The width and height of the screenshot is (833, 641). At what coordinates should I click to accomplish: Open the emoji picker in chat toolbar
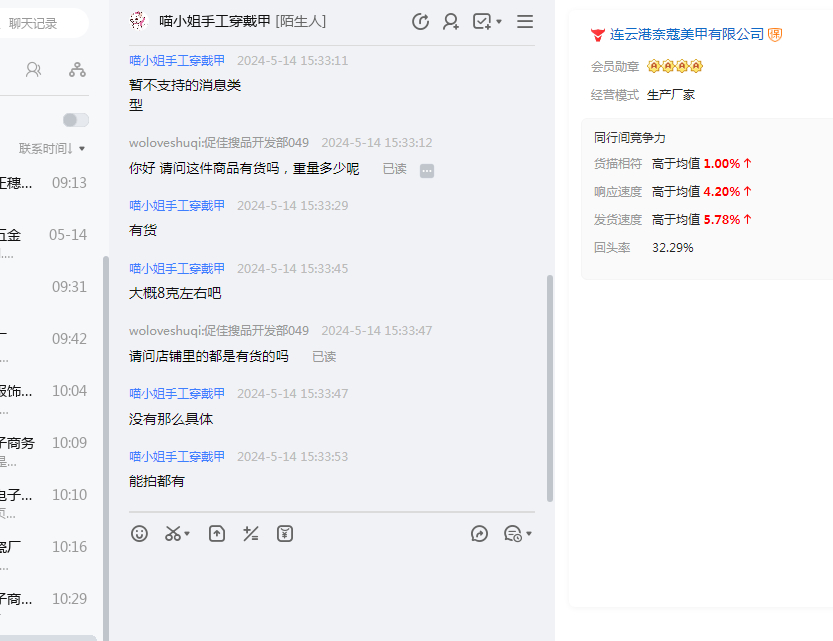click(140, 534)
